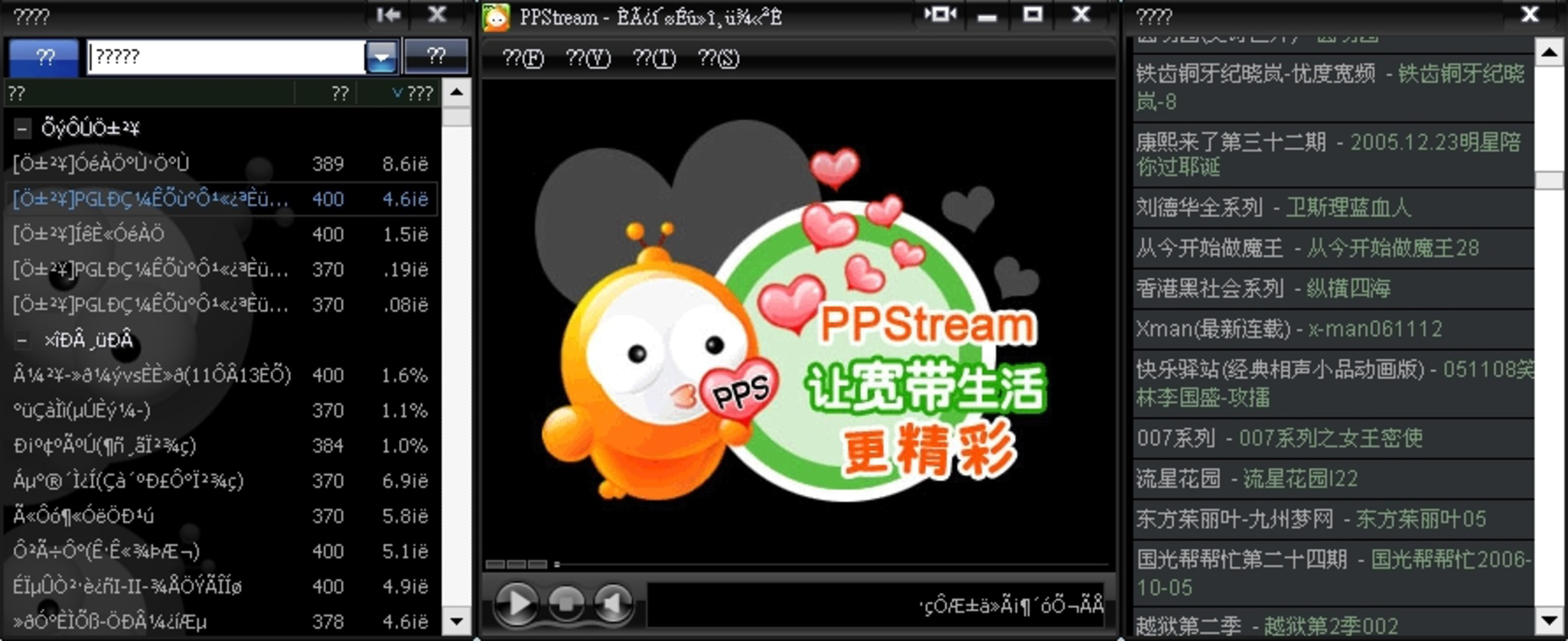Select the channel row with 400 and 4.9
The width and height of the screenshot is (1568, 641).
pyautogui.click(x=222, y=587)
